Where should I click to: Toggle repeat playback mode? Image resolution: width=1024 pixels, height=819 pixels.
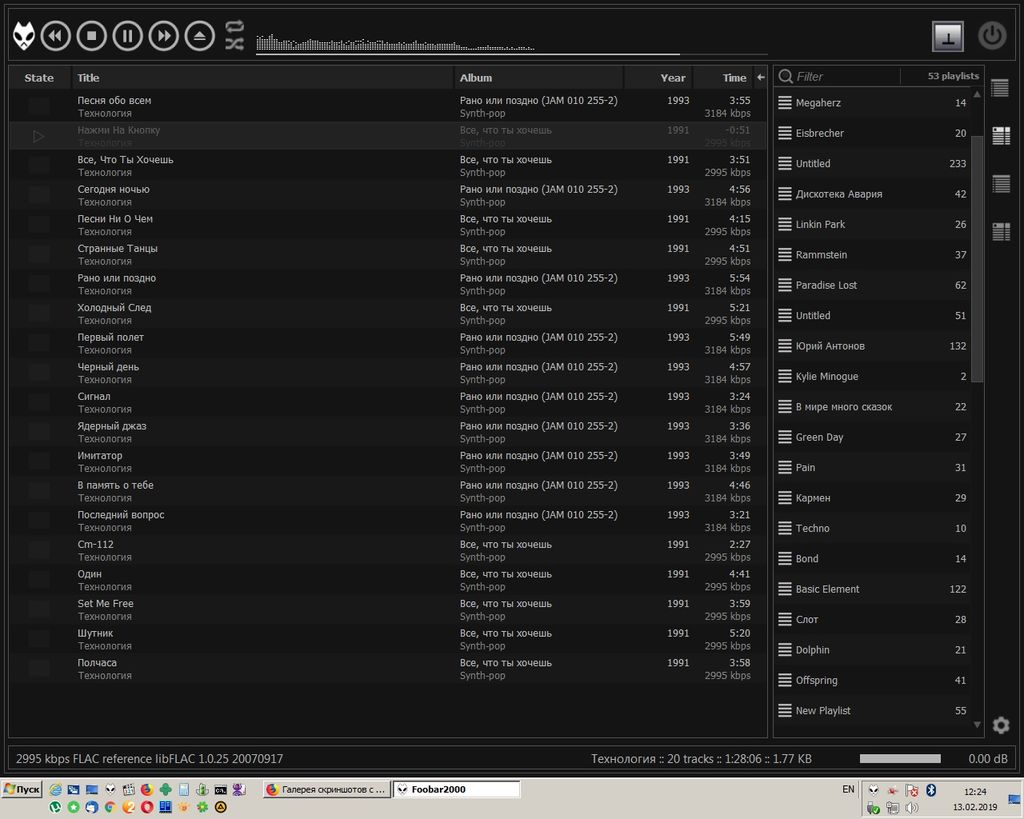pyautogui.click(x=234, y=27)
